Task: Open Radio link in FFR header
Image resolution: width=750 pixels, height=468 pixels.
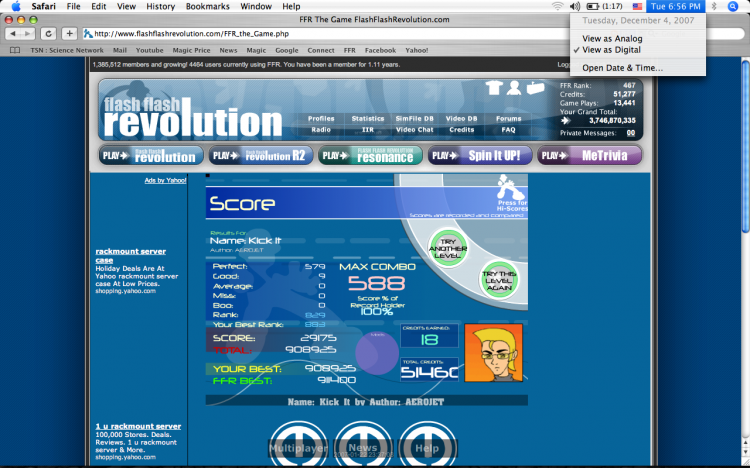Action: (321, 130)
